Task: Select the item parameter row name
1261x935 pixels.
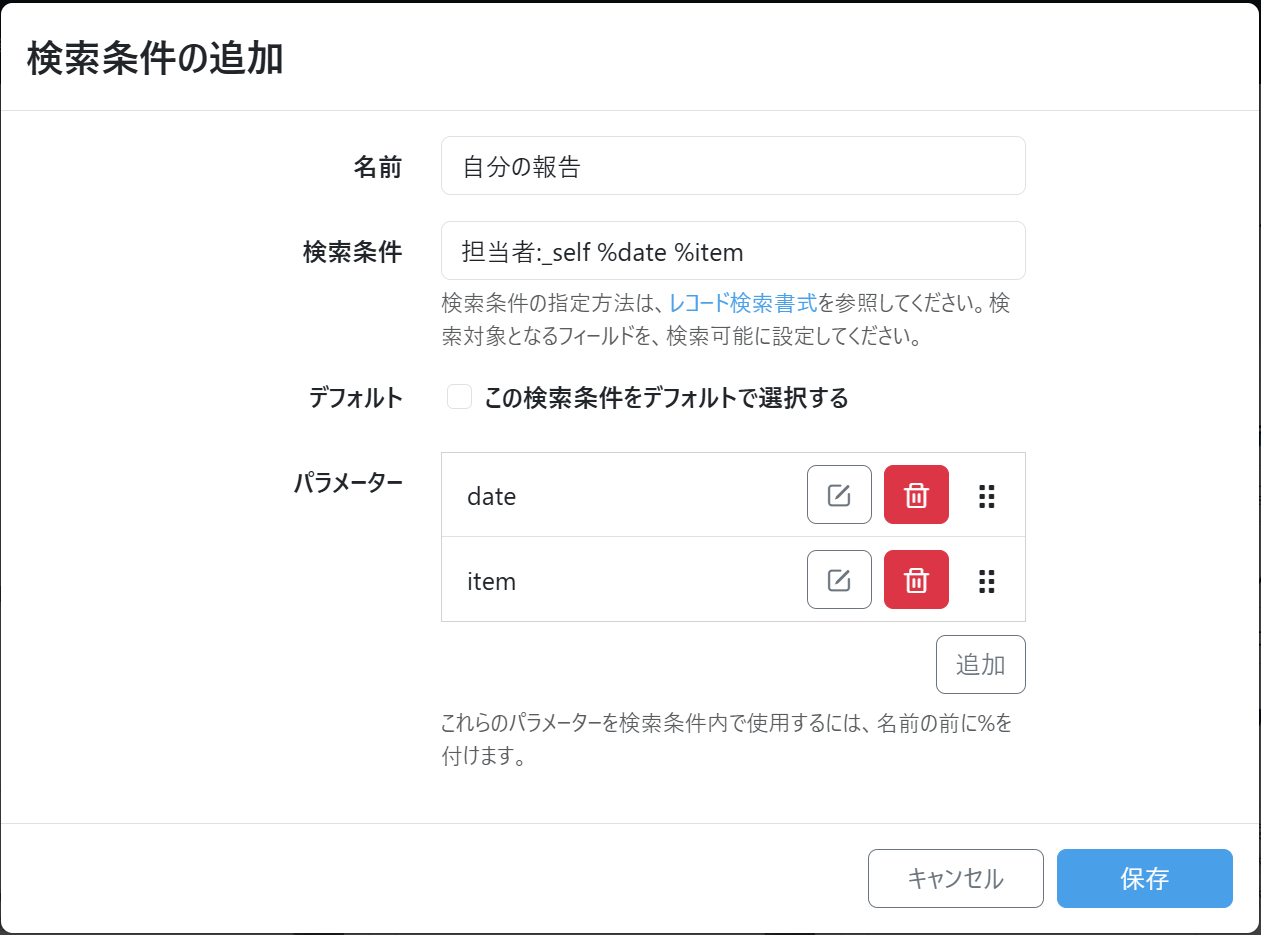Action: 491,581
